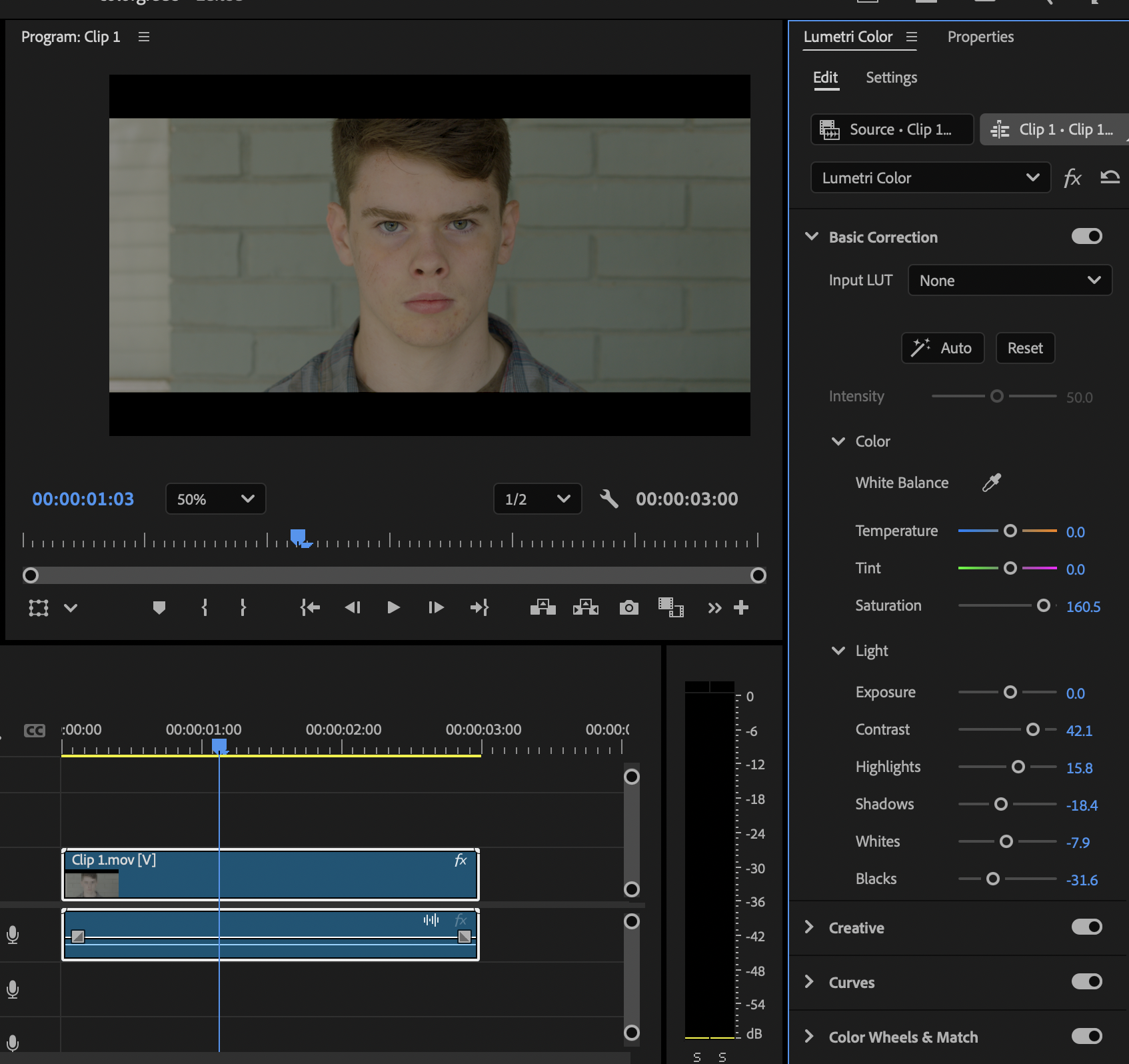Open the Program monitor wrench settings
Viewport: 1129px width, 1064px height.
tap(608, 499)
